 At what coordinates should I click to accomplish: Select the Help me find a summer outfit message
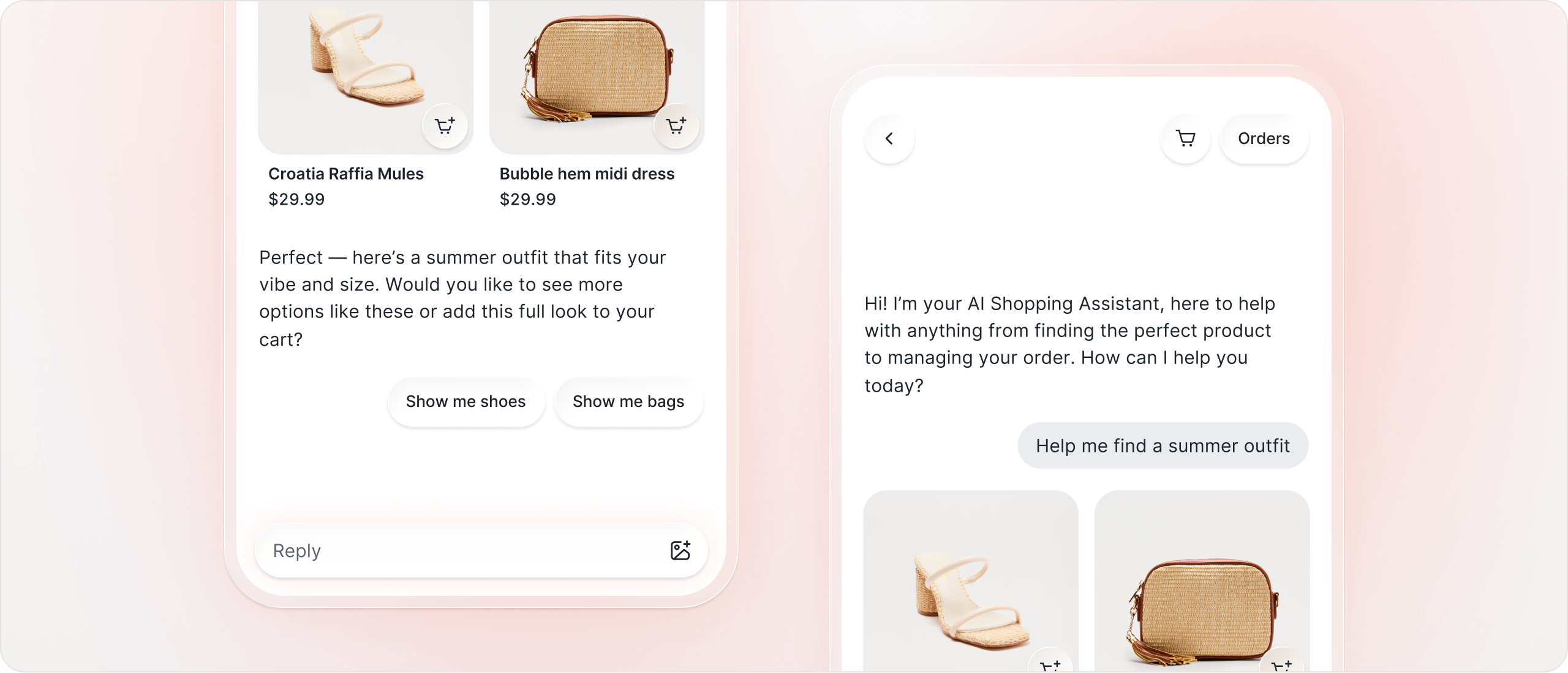point(1163,446)
